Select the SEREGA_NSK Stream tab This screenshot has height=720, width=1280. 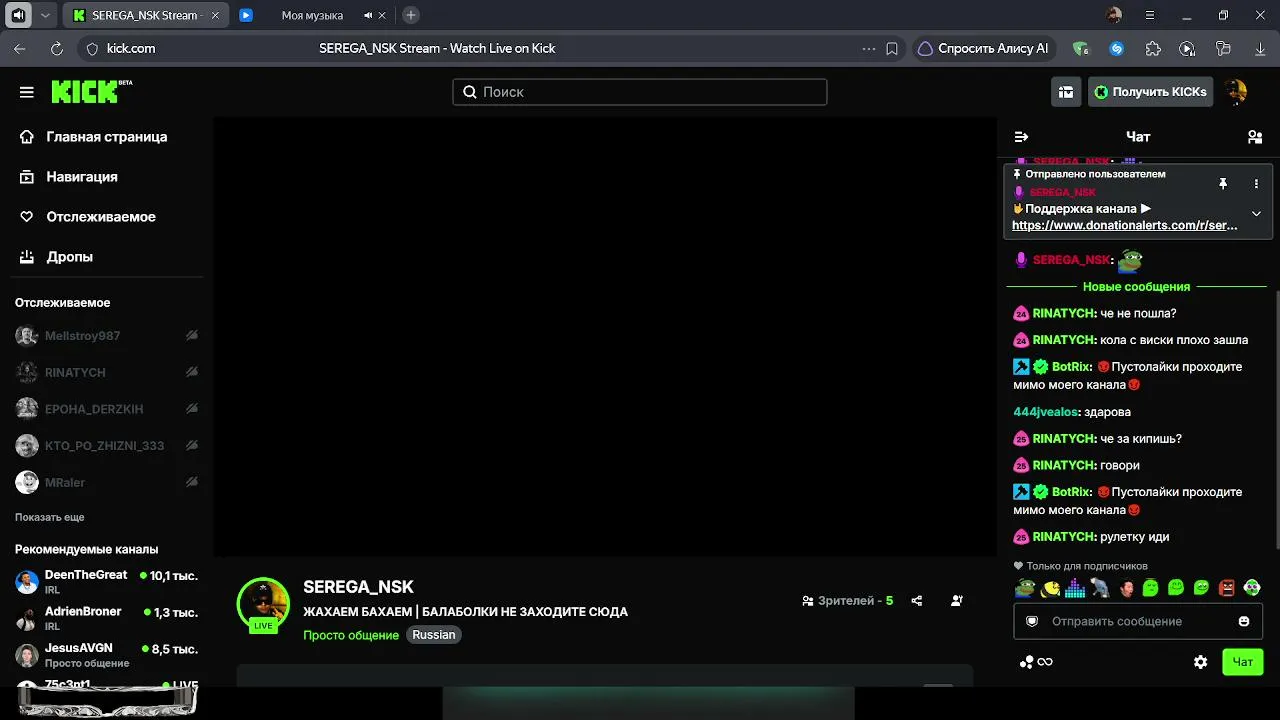click(x=146, y=15)
